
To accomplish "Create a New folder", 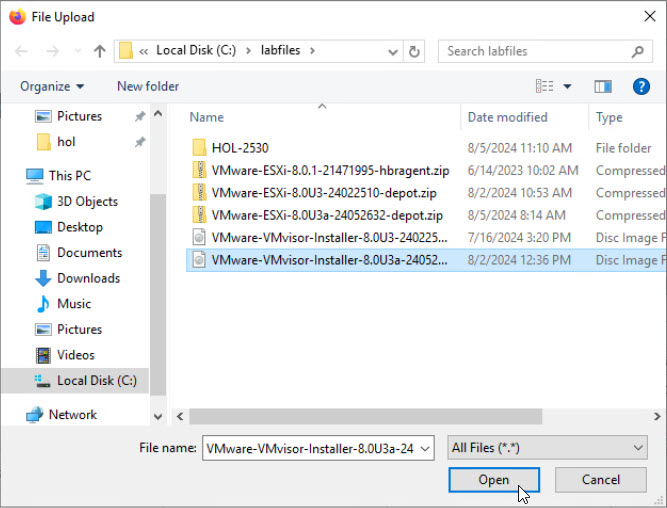I will (x=148, y=86).
